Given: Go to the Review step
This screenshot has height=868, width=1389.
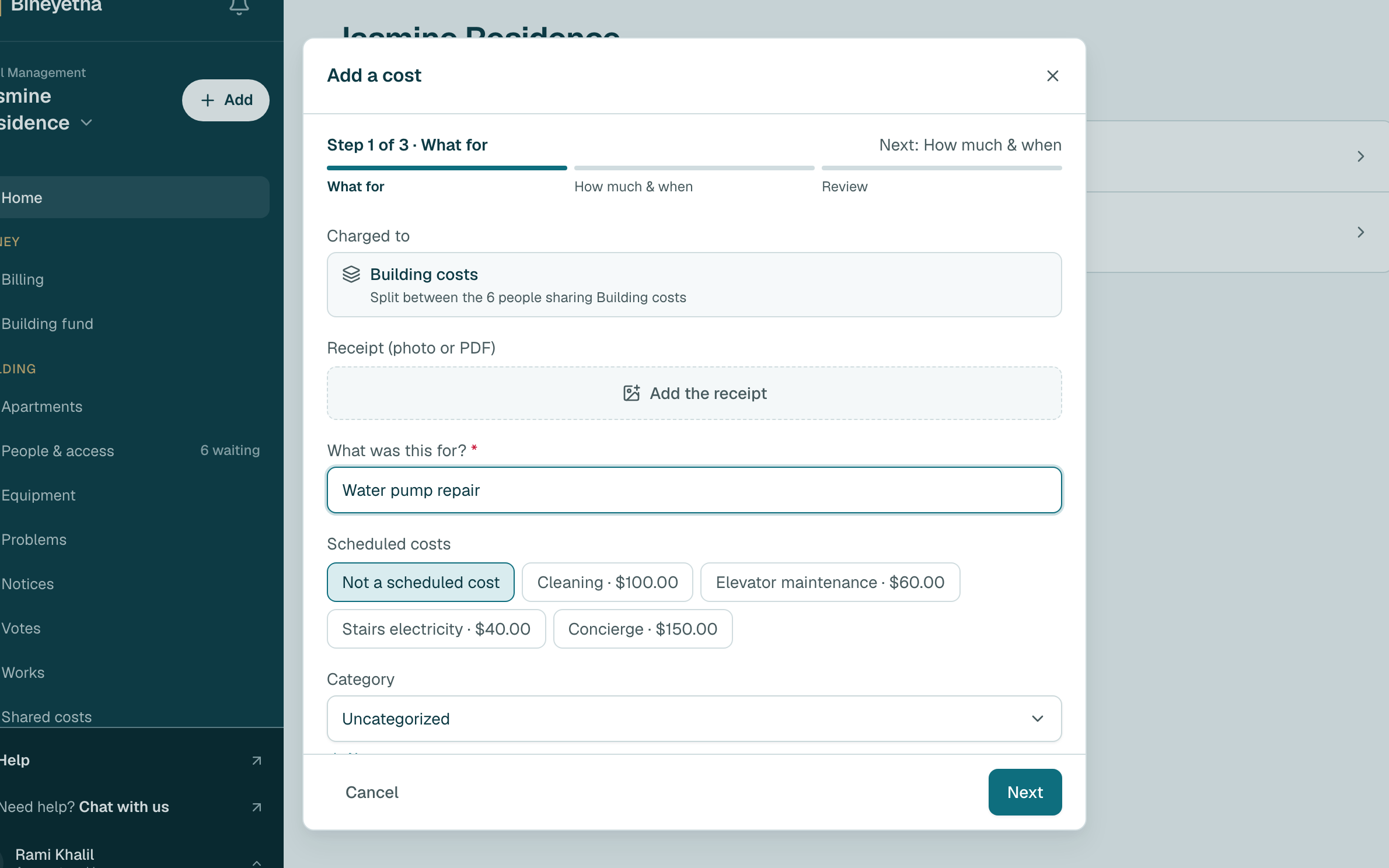Looking at the screenshot, I should [x=844, y=187].
